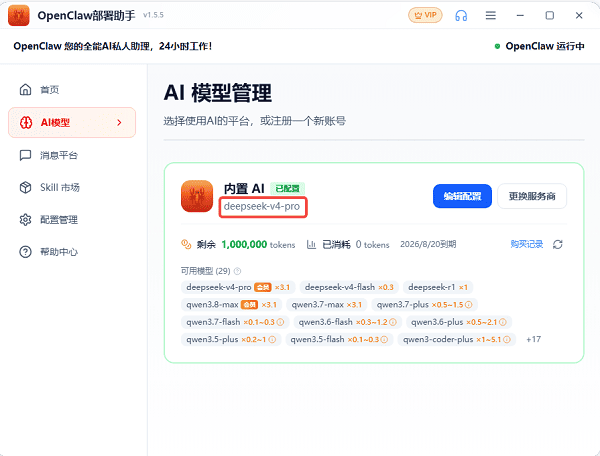
Task: Select the qwen3.6-plus model chip
Action: pos(459,322)
